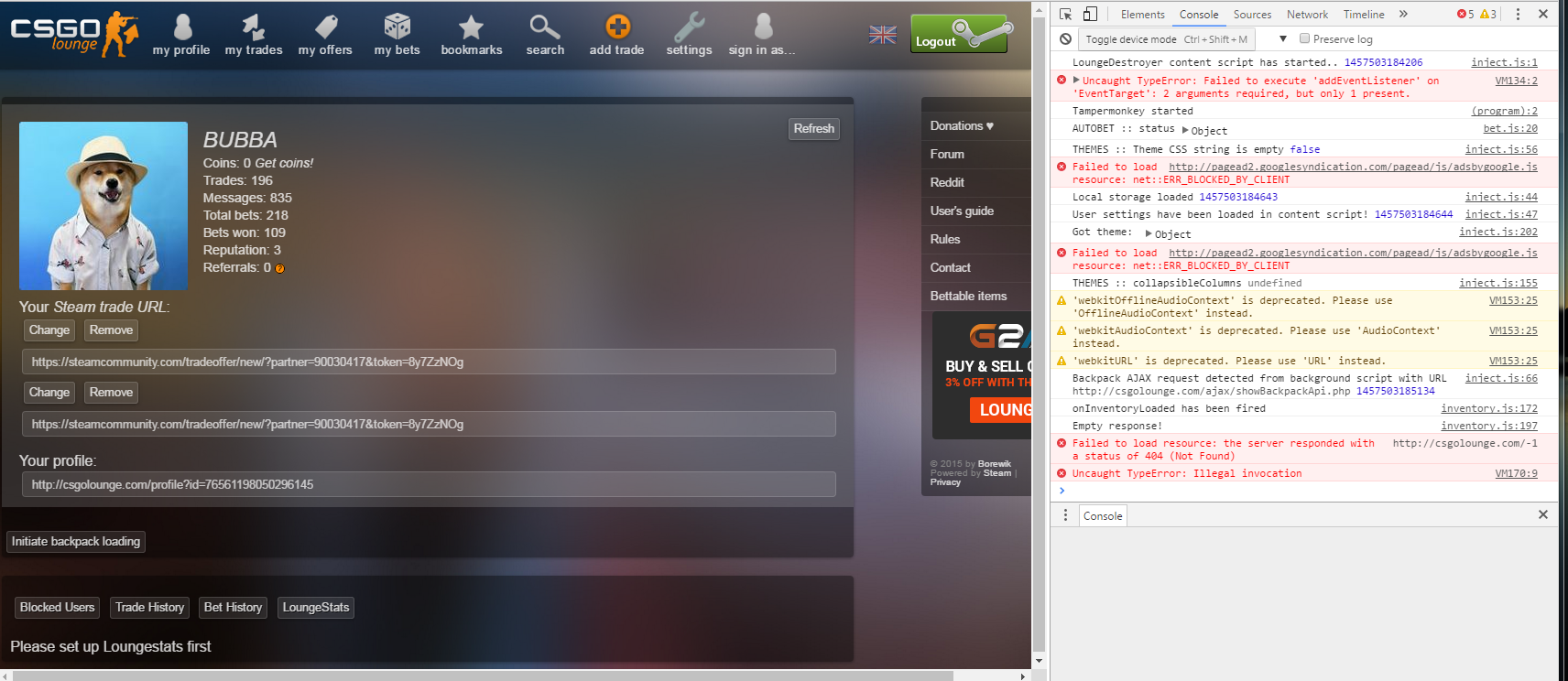This screenshot has width=1568, height=681.
Task: Open my profile icon
Action: (182, 26)
